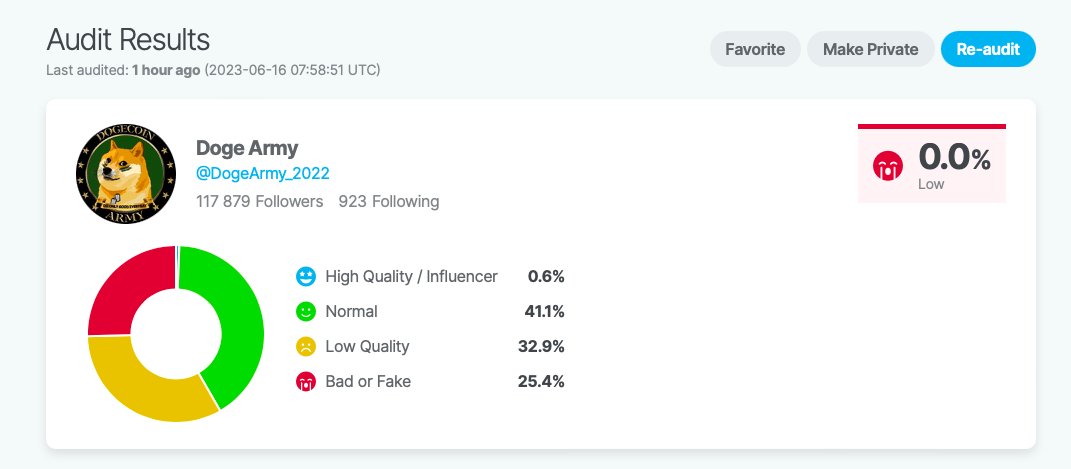This screenshot has width=1071, height=469.
Task: Click the High Quality / Influencer star-eyed emoji icon
Action: point(305,276)
